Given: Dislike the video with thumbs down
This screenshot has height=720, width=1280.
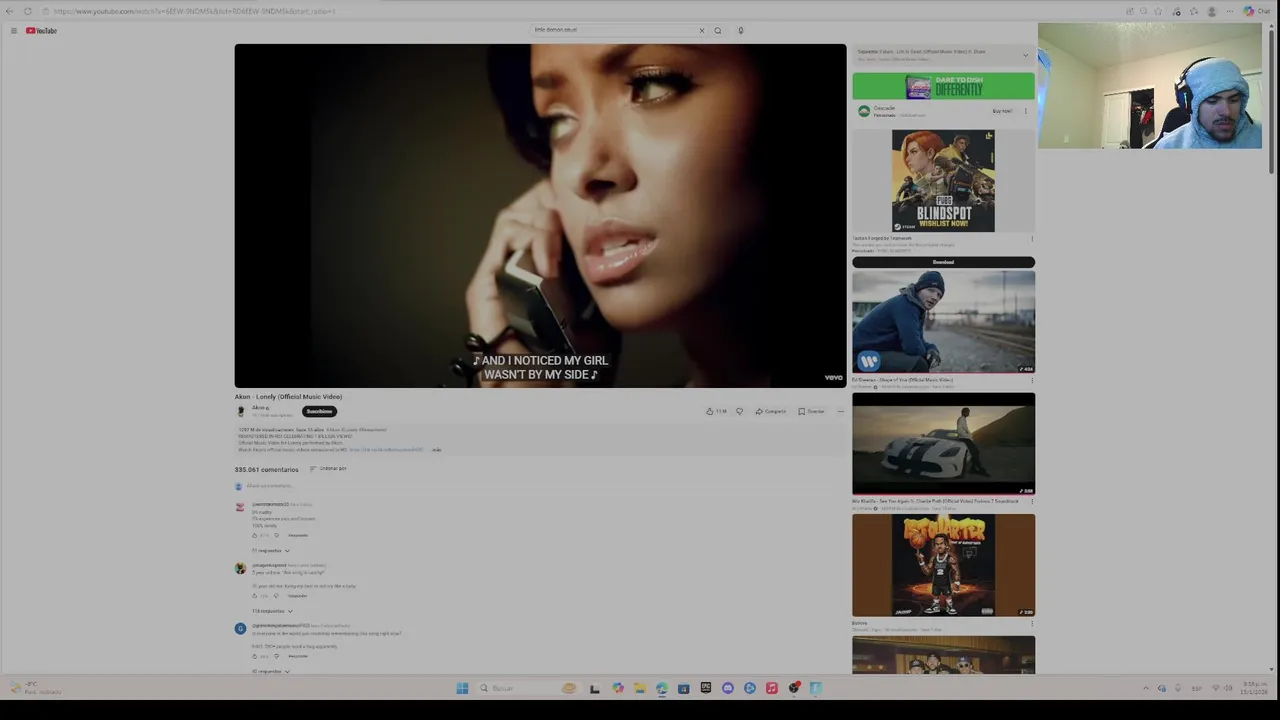Looking at the screenshot, I should [739, 411].
